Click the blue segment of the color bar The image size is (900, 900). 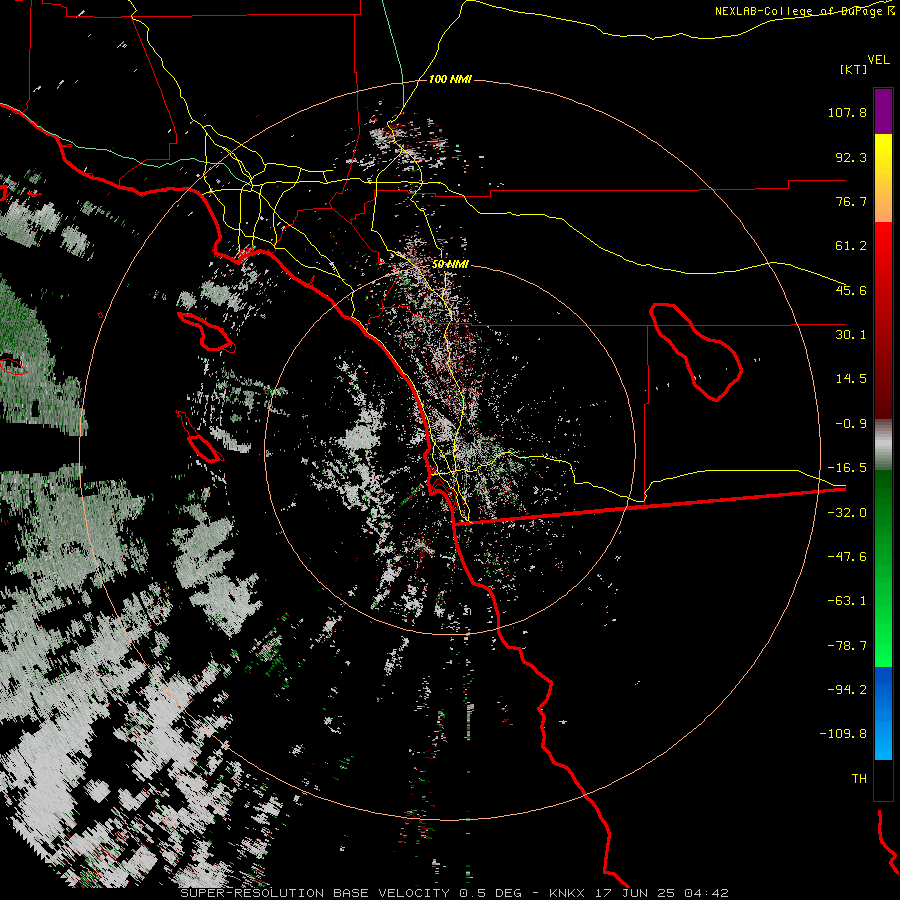click(883, 713)
